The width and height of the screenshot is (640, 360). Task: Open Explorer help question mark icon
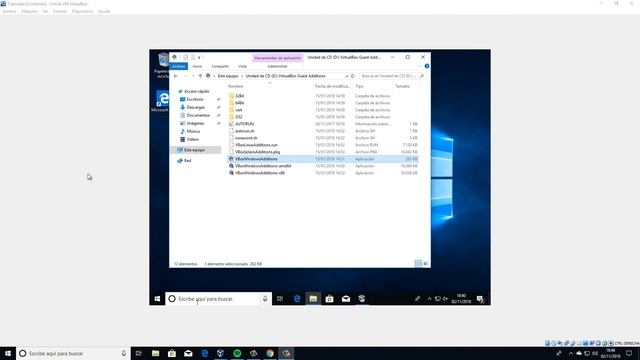(427, 66)
